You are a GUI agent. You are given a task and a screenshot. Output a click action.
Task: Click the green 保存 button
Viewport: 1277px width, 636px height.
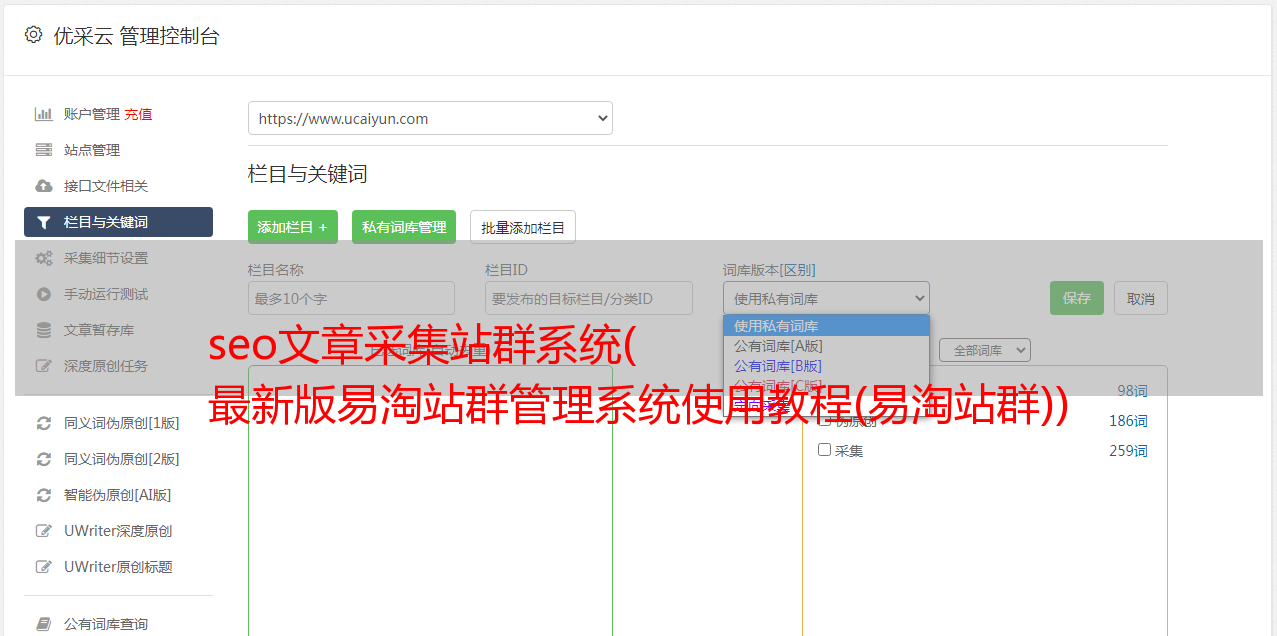[x=1077, y=298]
